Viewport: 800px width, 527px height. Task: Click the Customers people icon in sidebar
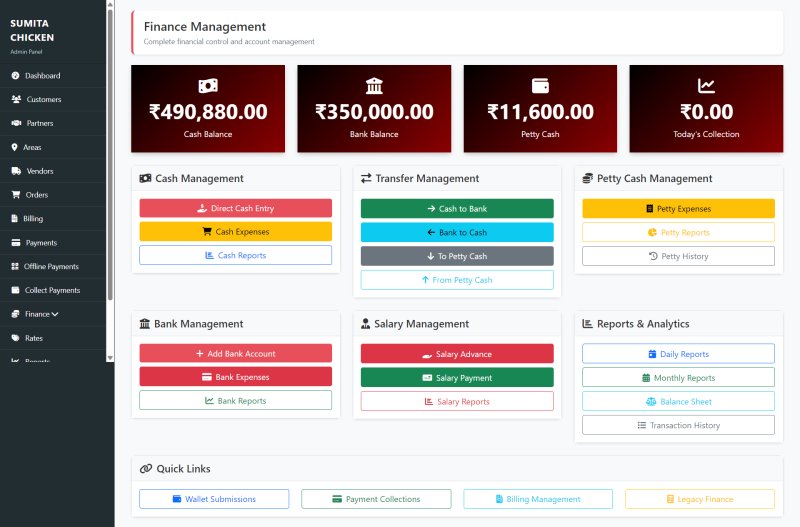click(x=16, y=100)
